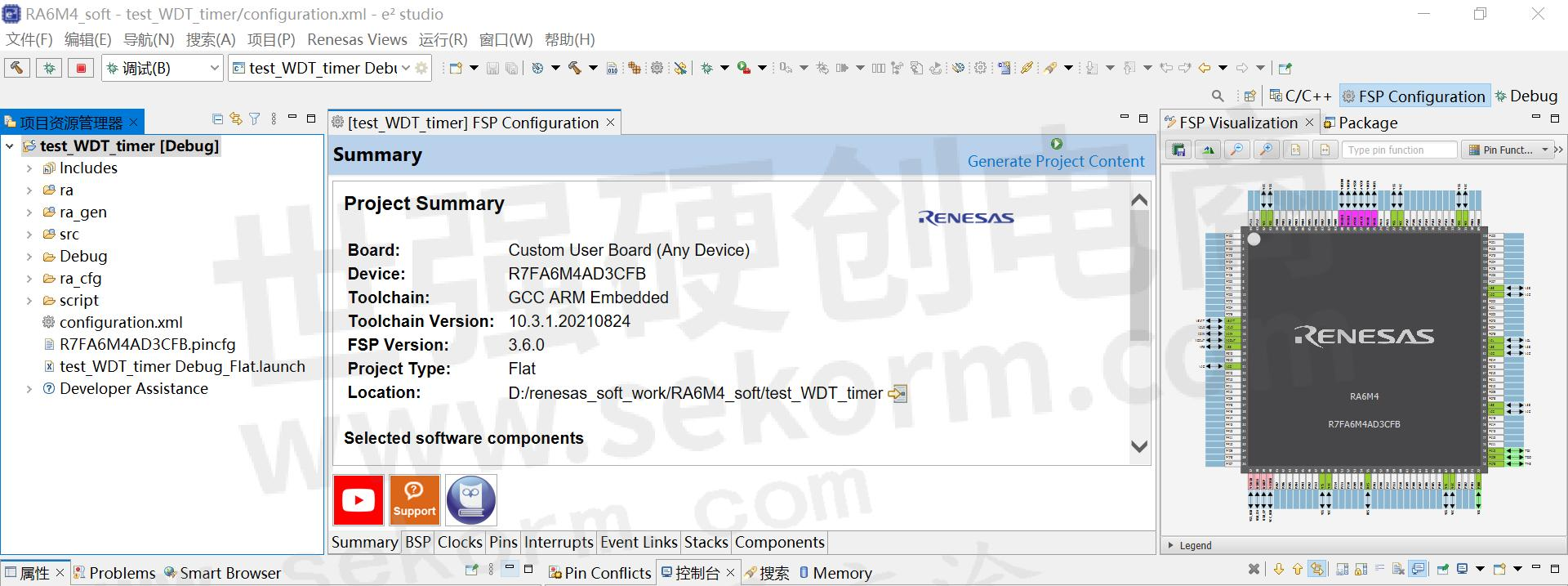Click the save chip image icon

tap(1178, 150)
